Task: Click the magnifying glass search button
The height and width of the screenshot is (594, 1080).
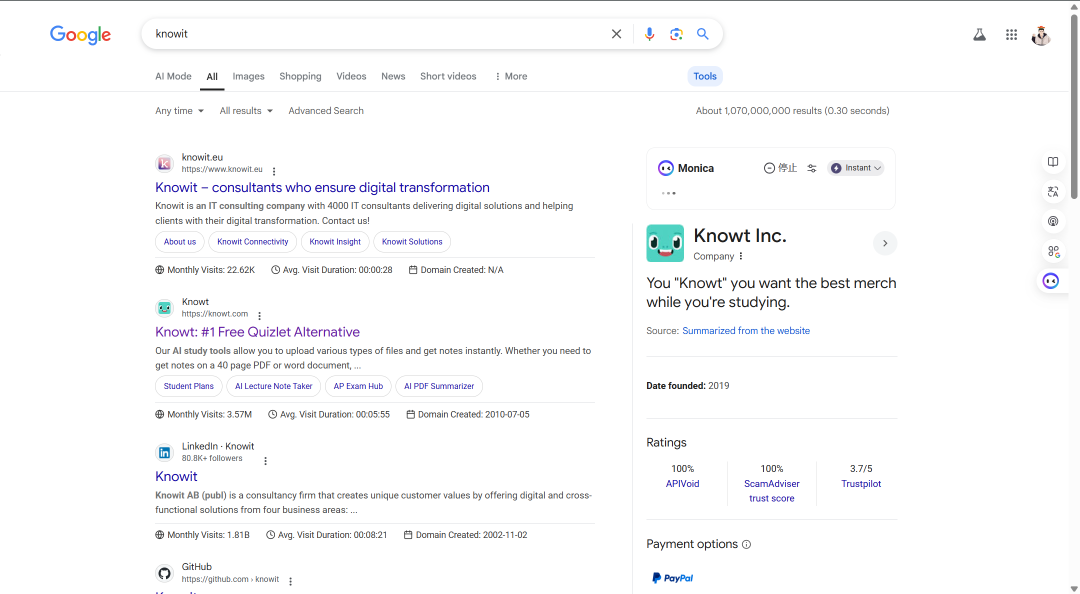Action: [703, 34]
